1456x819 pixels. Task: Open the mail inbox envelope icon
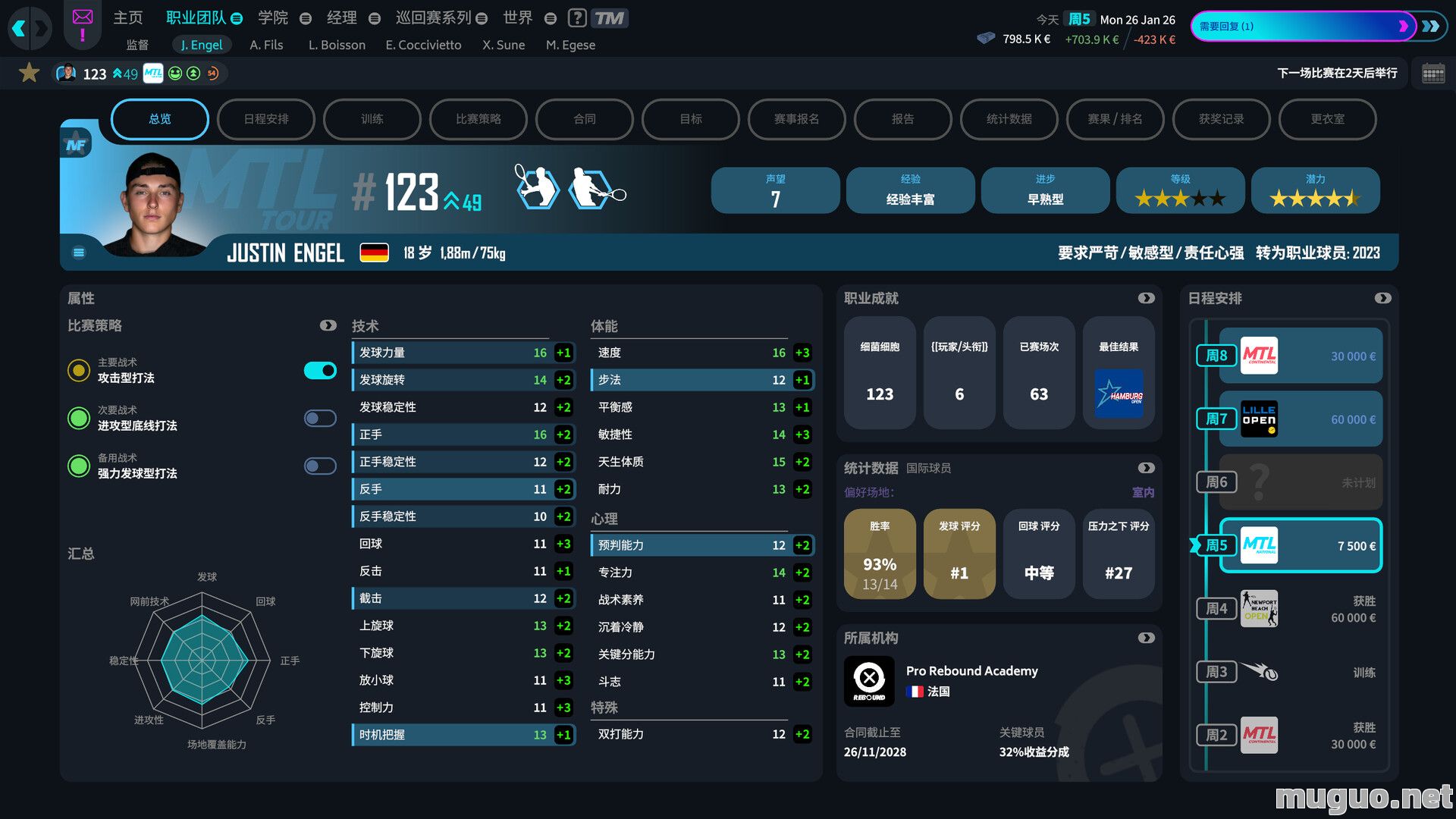point(83,17)
